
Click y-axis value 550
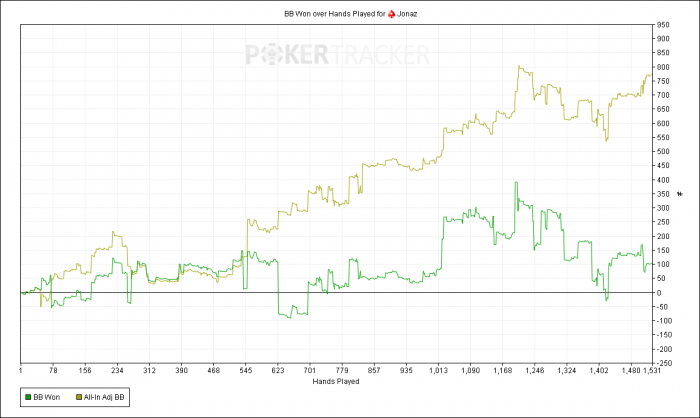coord(663,138)
